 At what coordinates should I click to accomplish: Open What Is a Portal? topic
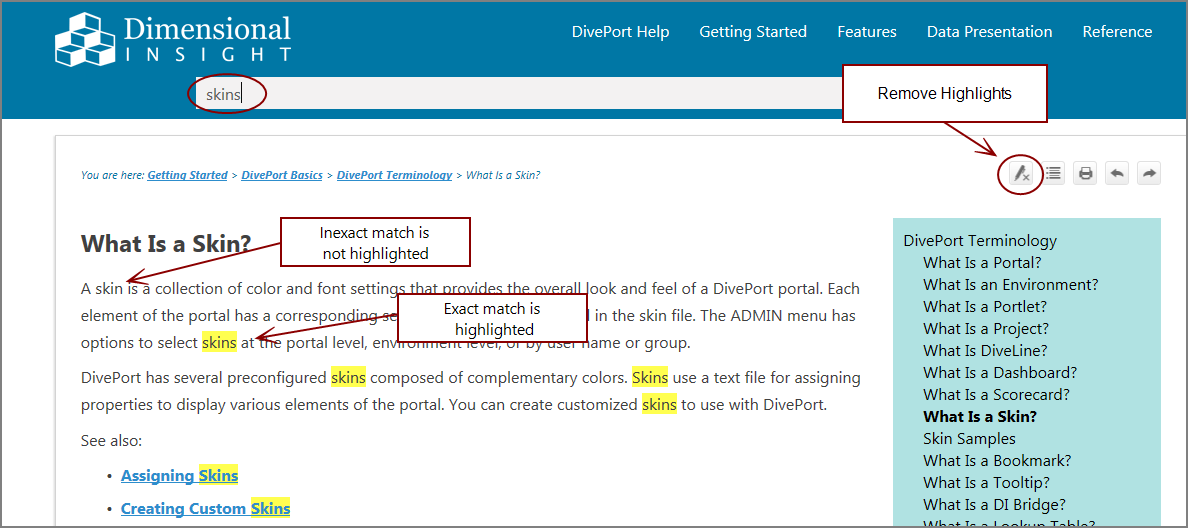(x=982, y=263)
